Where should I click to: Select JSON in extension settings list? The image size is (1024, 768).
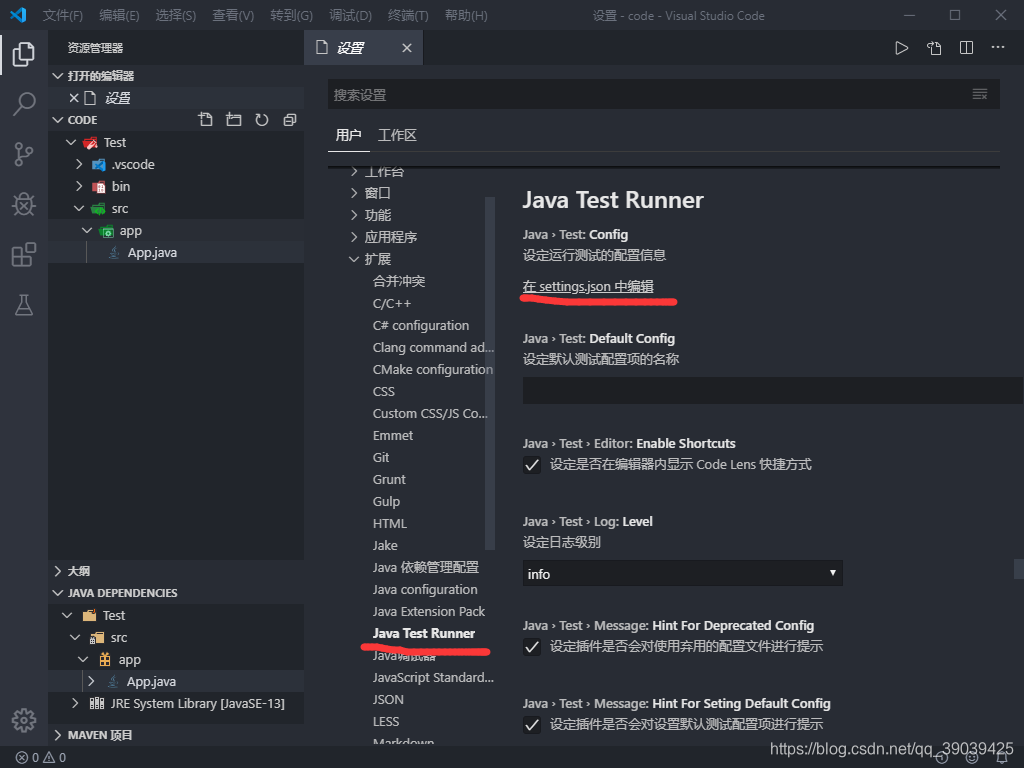(x=388, y=699)
